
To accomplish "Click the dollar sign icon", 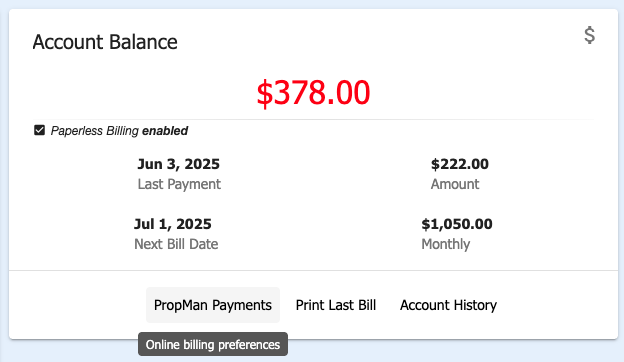I will click(589, 35).
